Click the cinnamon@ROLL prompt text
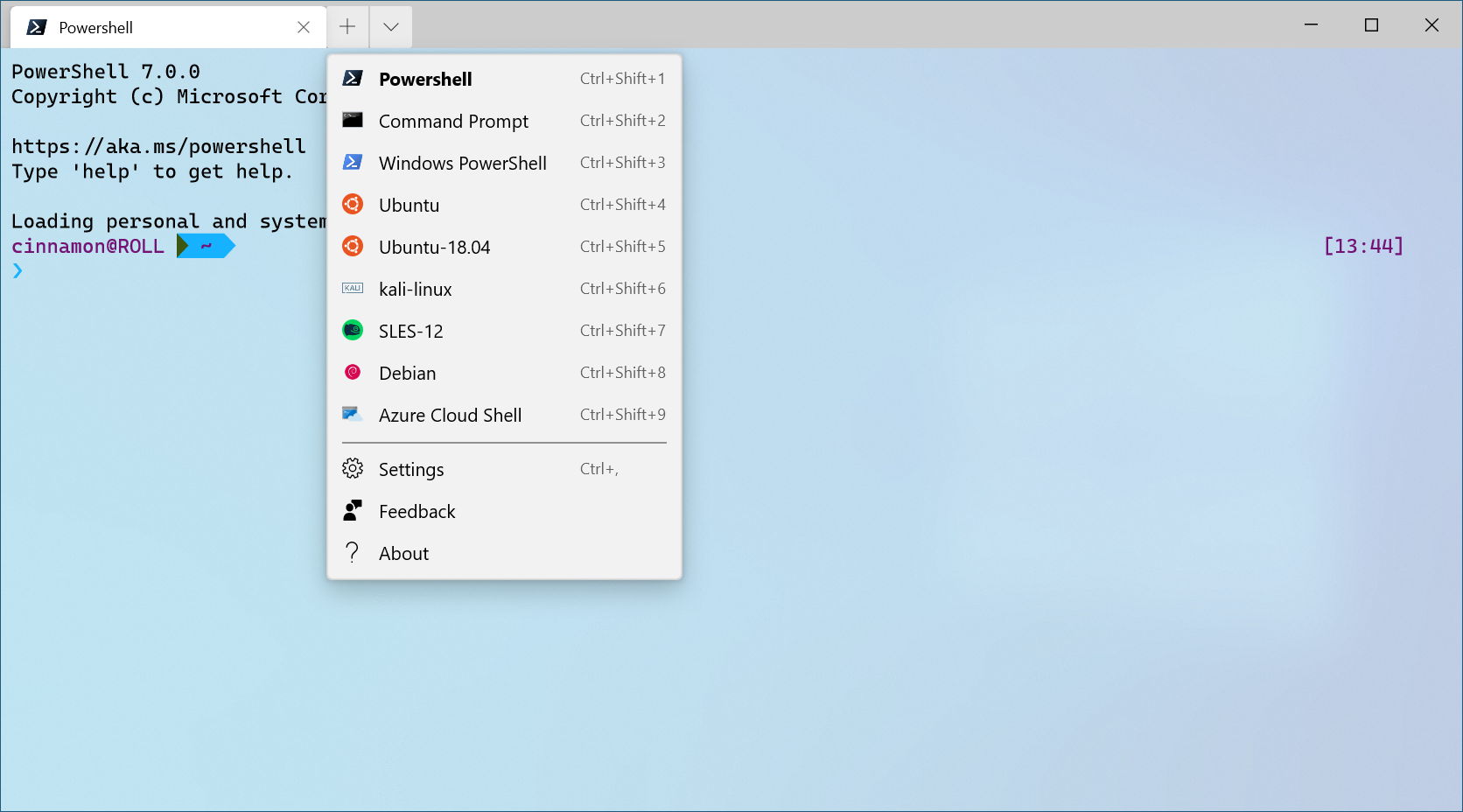This screenshot has height=812, width=1463. (87, 246)
